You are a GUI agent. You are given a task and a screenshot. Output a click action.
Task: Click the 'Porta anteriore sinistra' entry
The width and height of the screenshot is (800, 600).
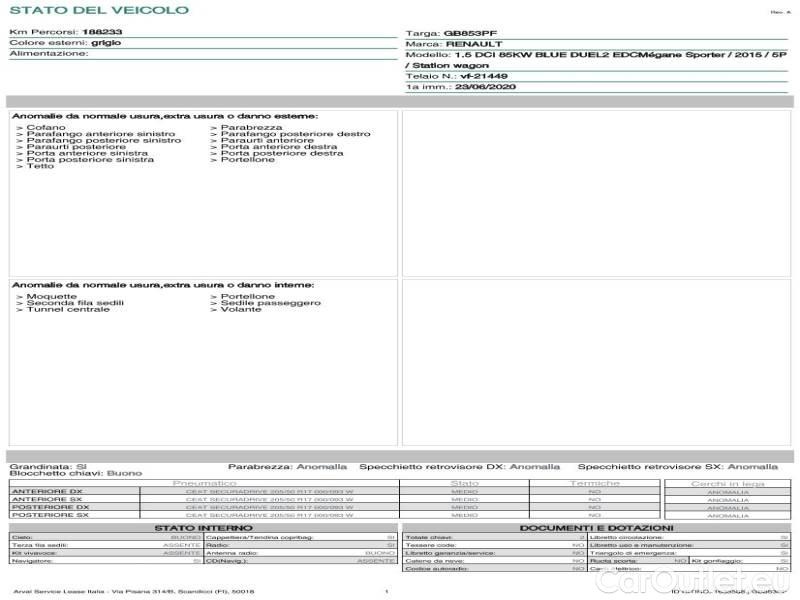click(87, 153)
